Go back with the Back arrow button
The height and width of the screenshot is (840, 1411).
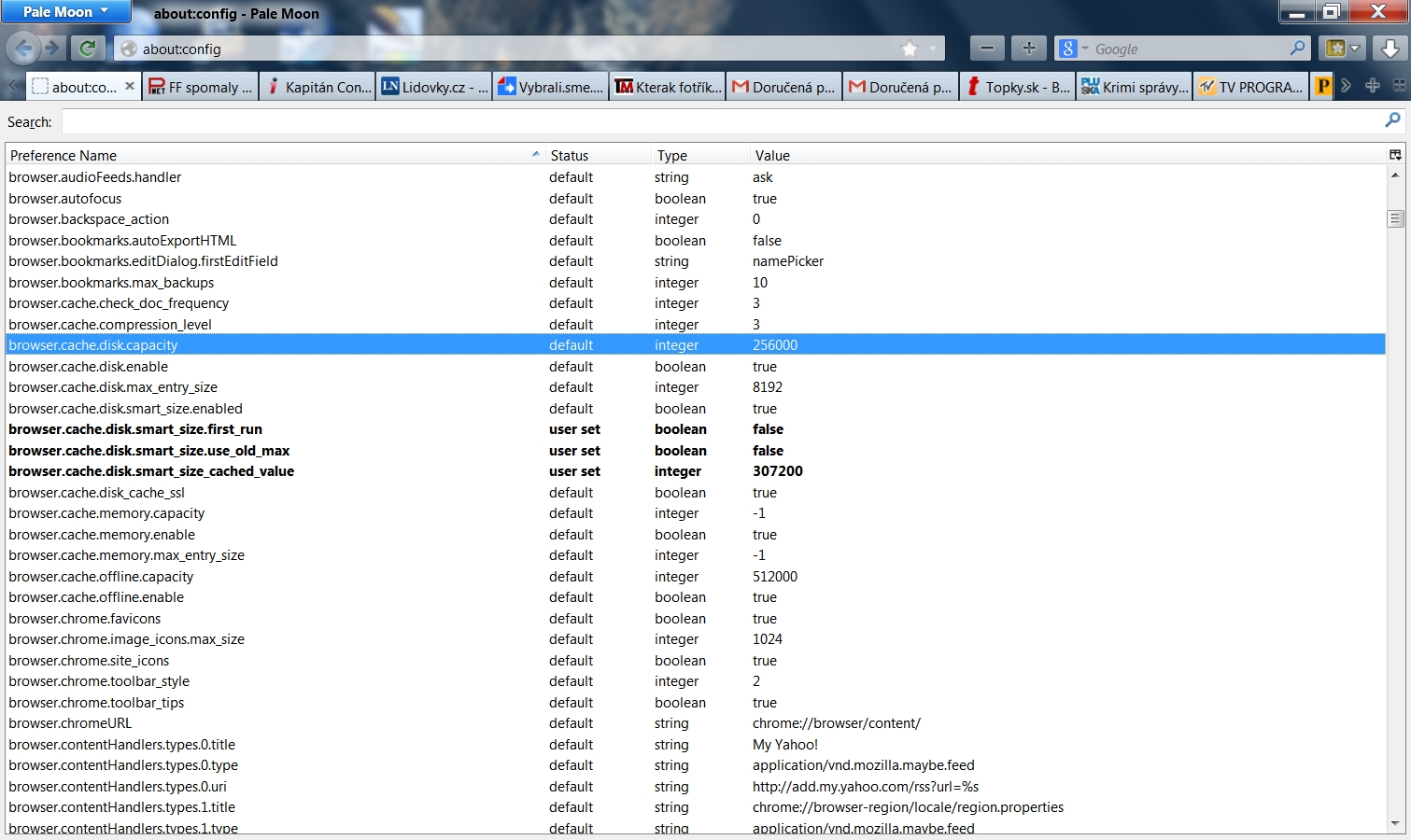coord(23,48)
